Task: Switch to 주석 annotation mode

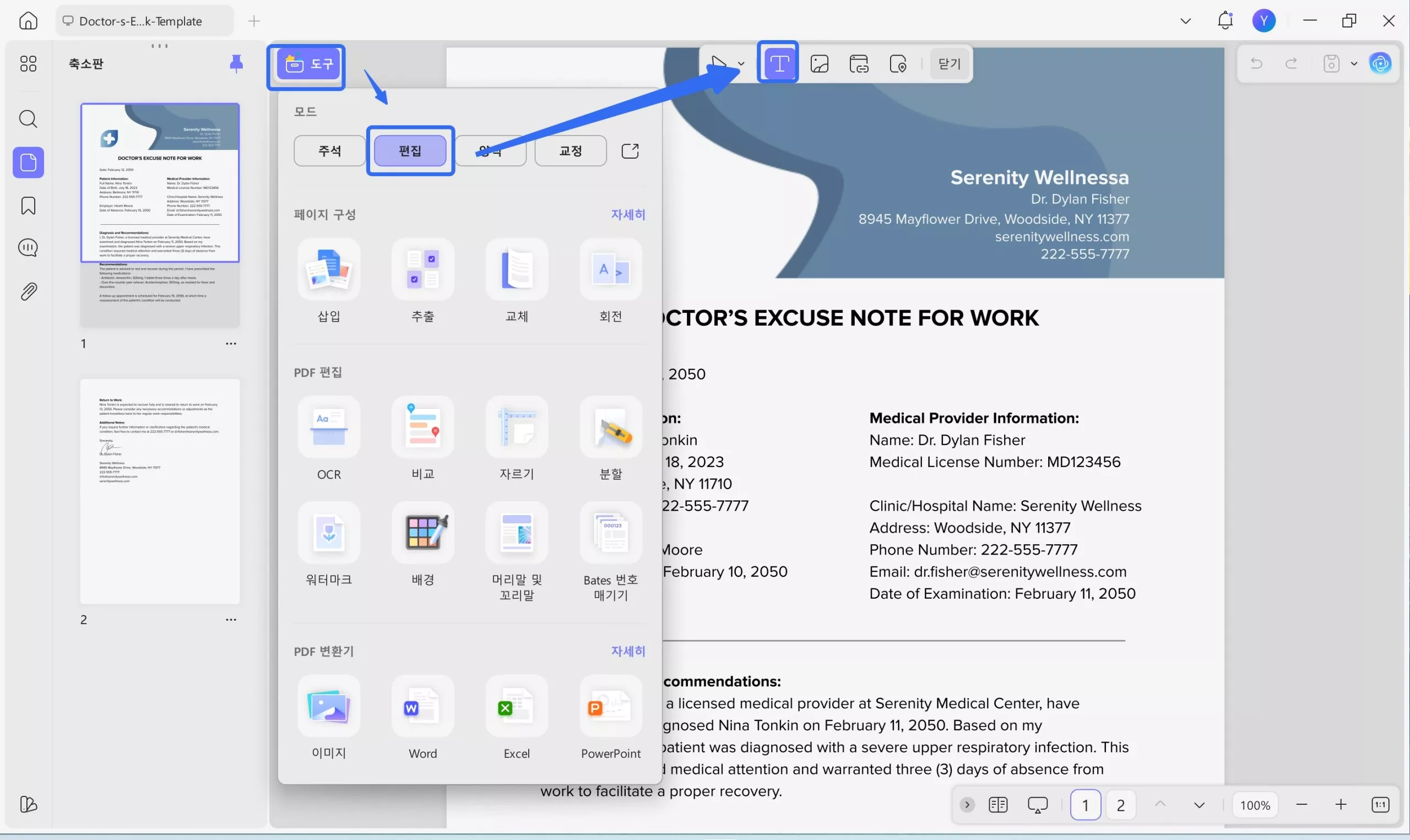Action: [x=329, y=150]
